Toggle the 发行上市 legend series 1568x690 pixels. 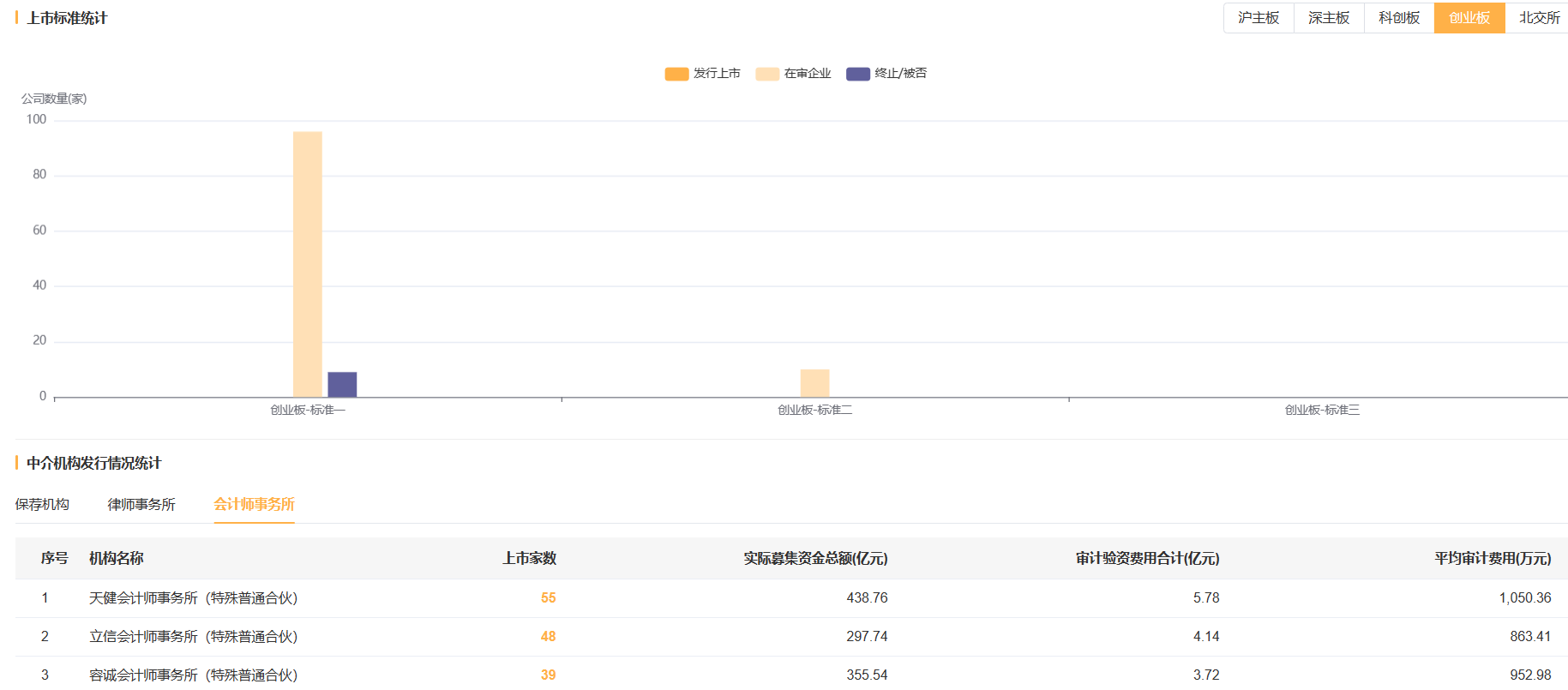pyautogui.click(x=703, y=74)
